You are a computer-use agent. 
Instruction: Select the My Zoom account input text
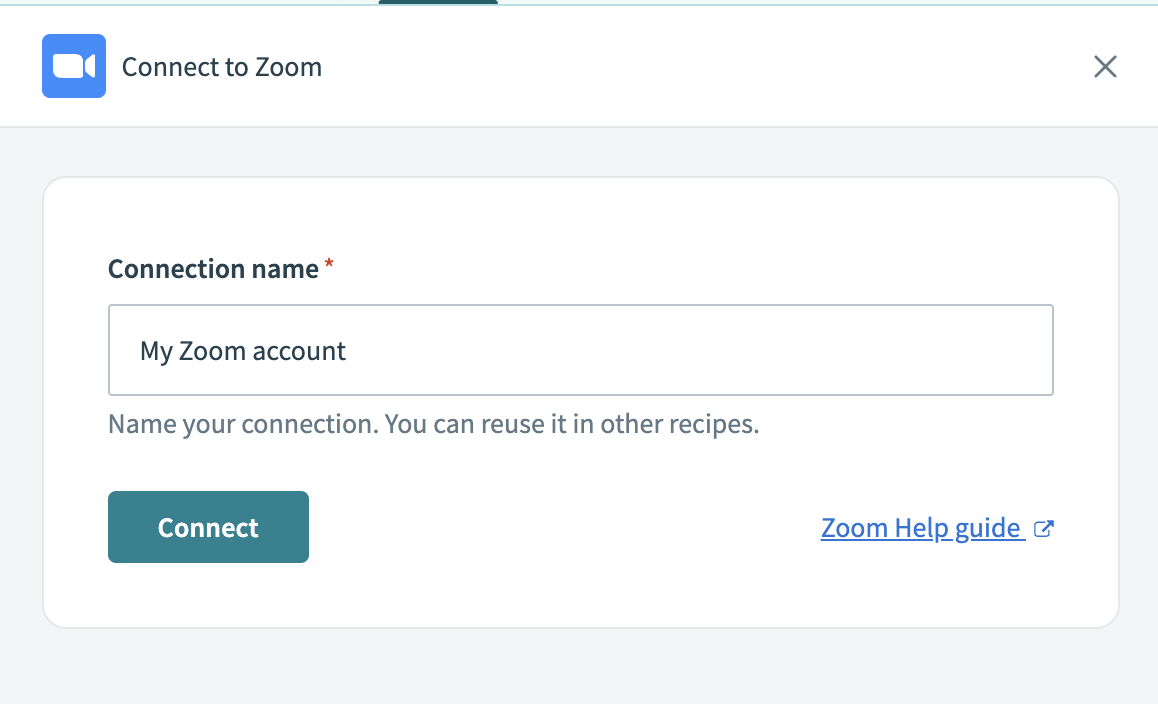pyautogui.click(x=243, y=350)
